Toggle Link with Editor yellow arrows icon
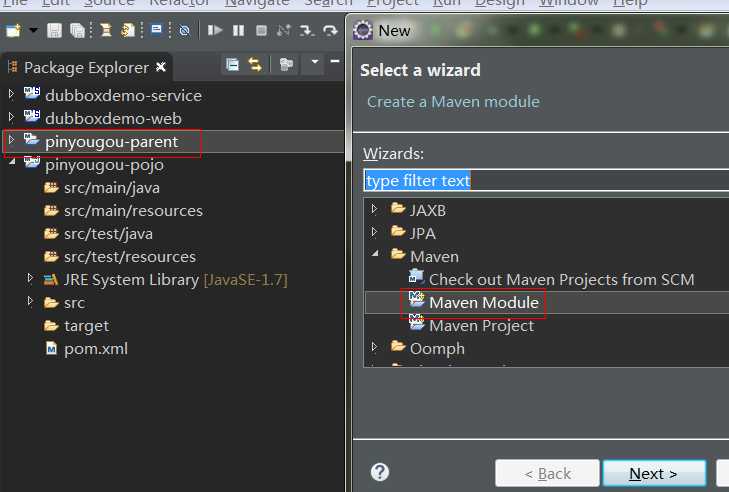The width and height of the screenshot is (729, 492). pos(255,64)
